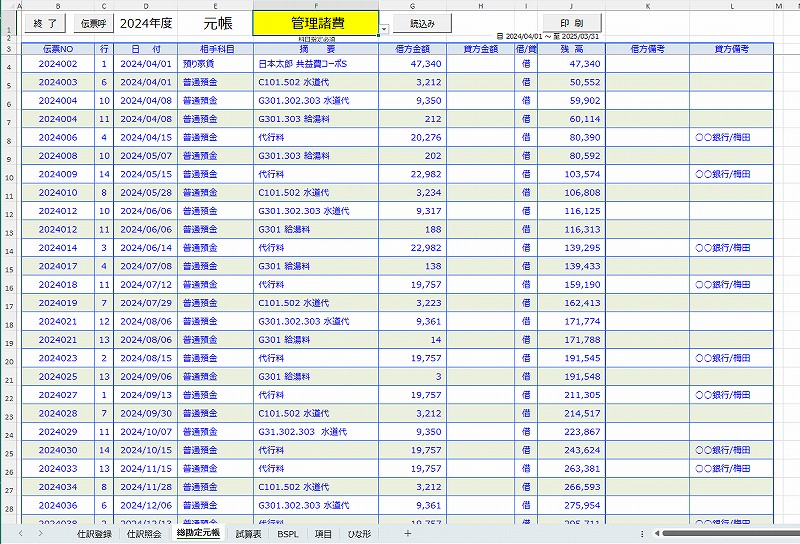Image resolution: width=800 pixels, height=544 pixels.
Task: Open the 項目 sheet tab
Action: 323,534
